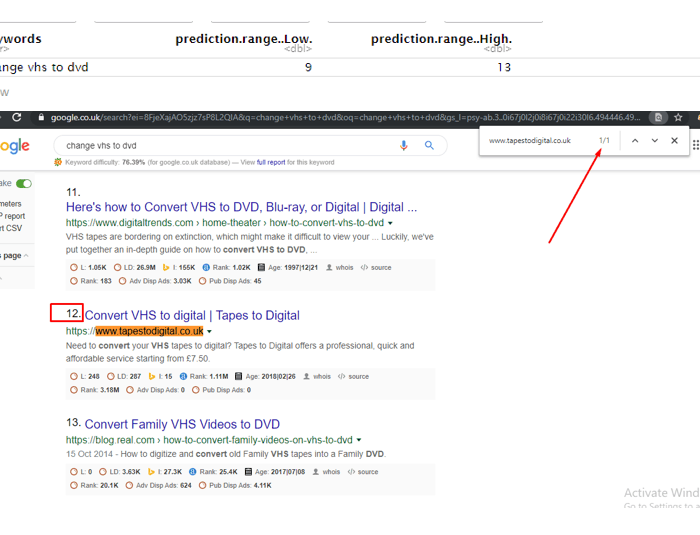
Task: Click the table cell value 9
Action: 308,67
